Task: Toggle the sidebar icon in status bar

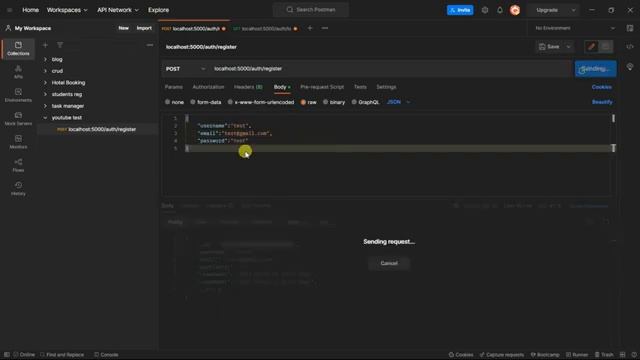Action: (7, 355)
